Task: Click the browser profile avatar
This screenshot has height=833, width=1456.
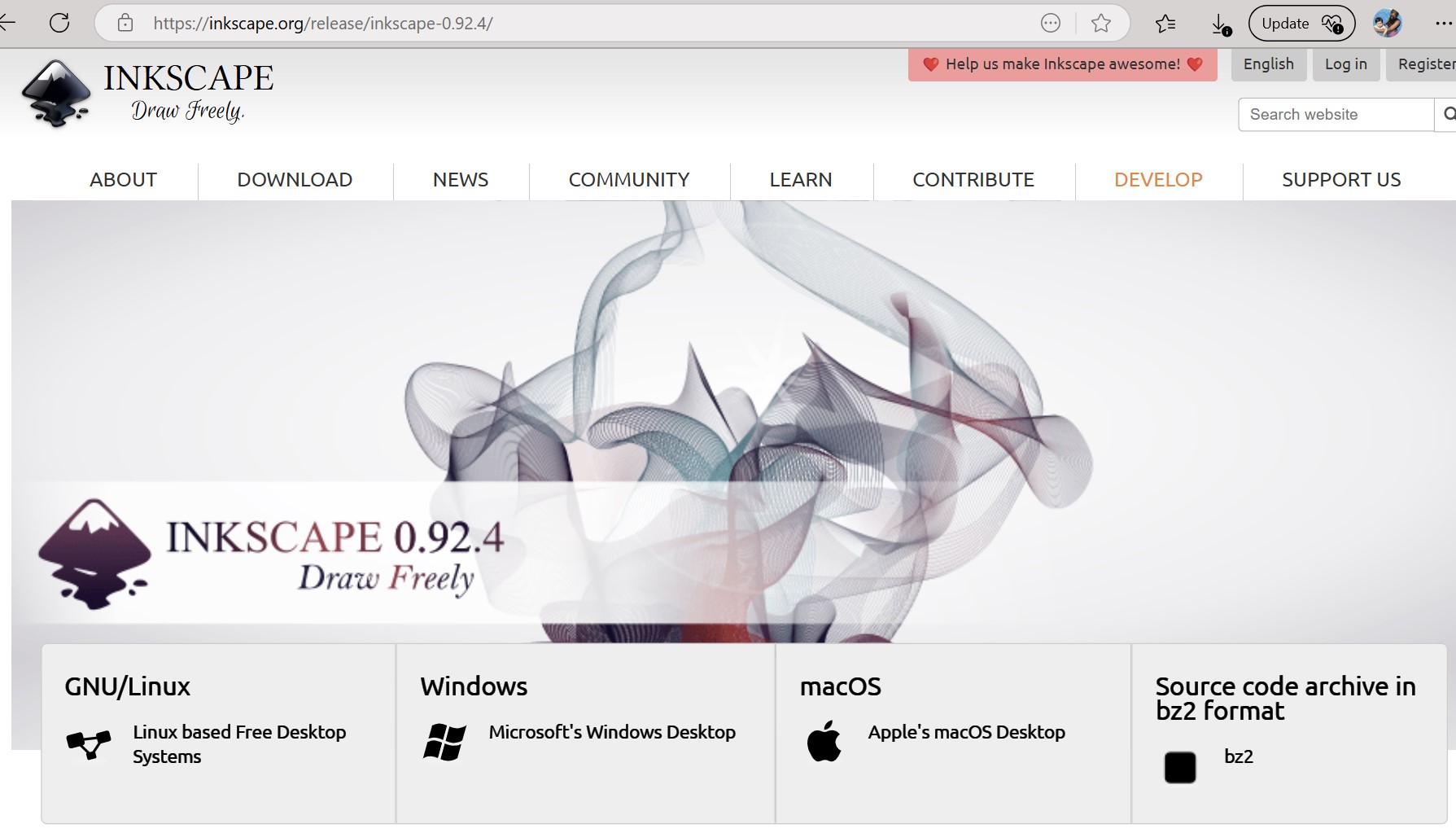Action: point(1387,23)
